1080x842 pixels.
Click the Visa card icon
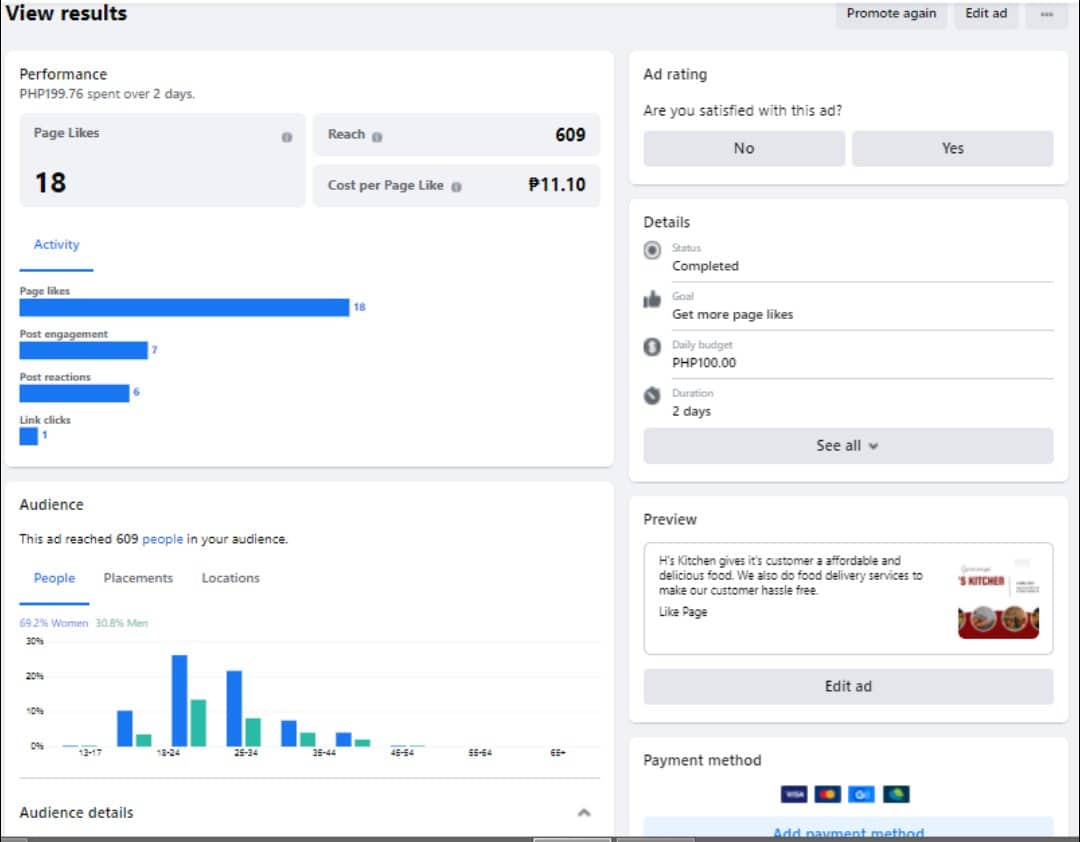(794, 794)
